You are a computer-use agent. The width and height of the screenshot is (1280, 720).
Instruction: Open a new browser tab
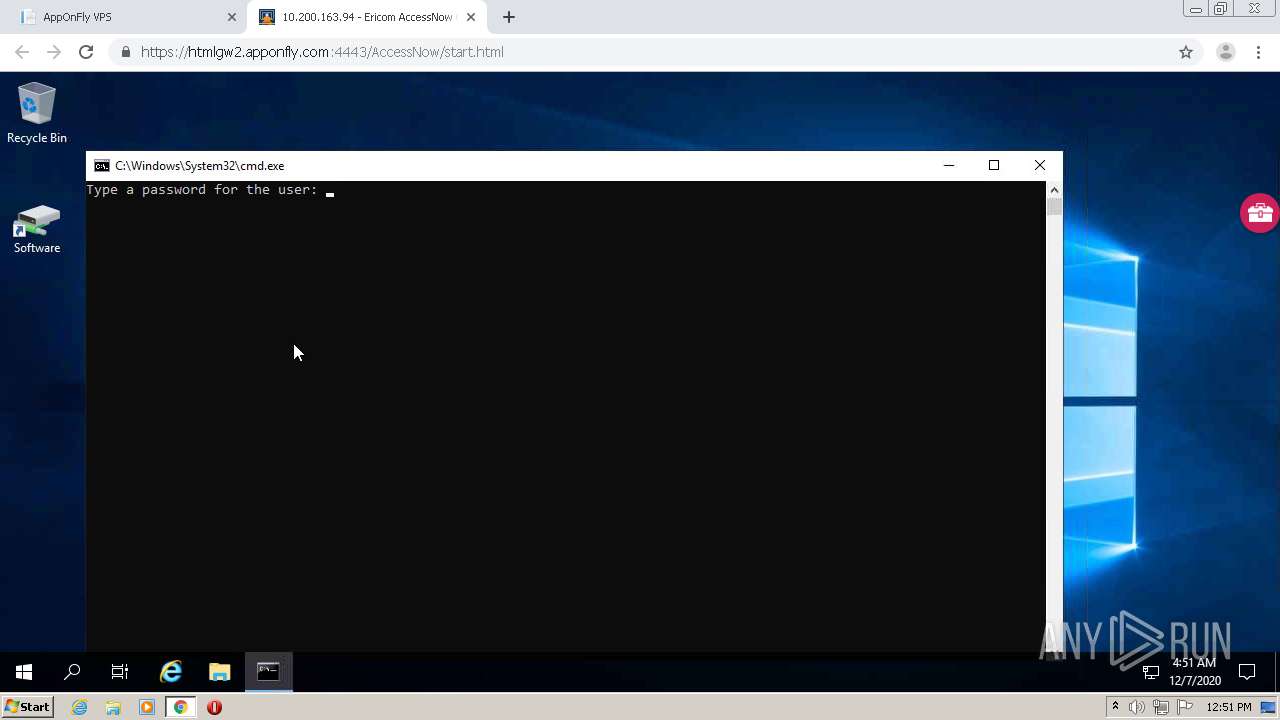click(509, 17)
